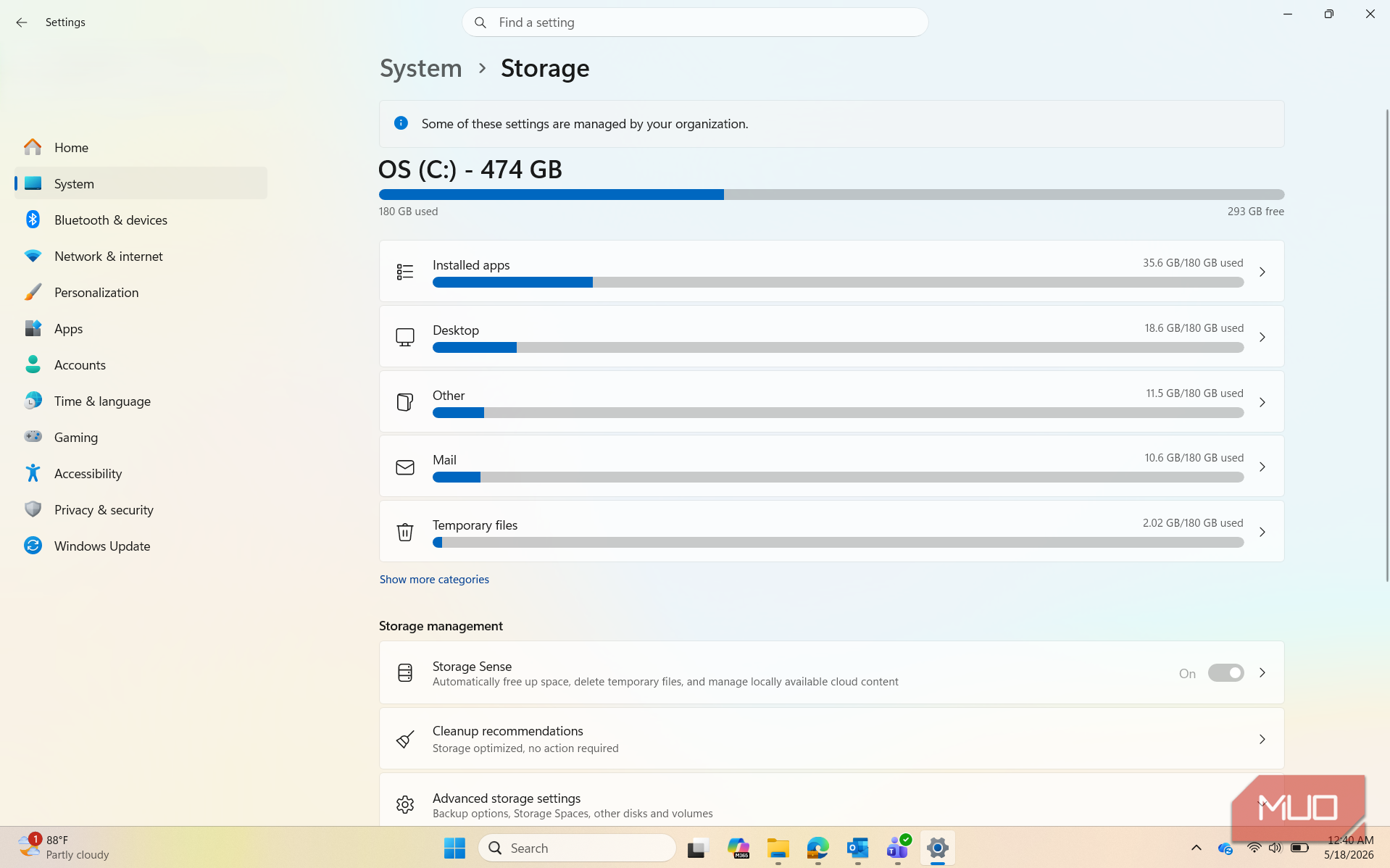Open Privacy & security settings
Screen dimensions: 1390x868
click(x=141, y=509)
